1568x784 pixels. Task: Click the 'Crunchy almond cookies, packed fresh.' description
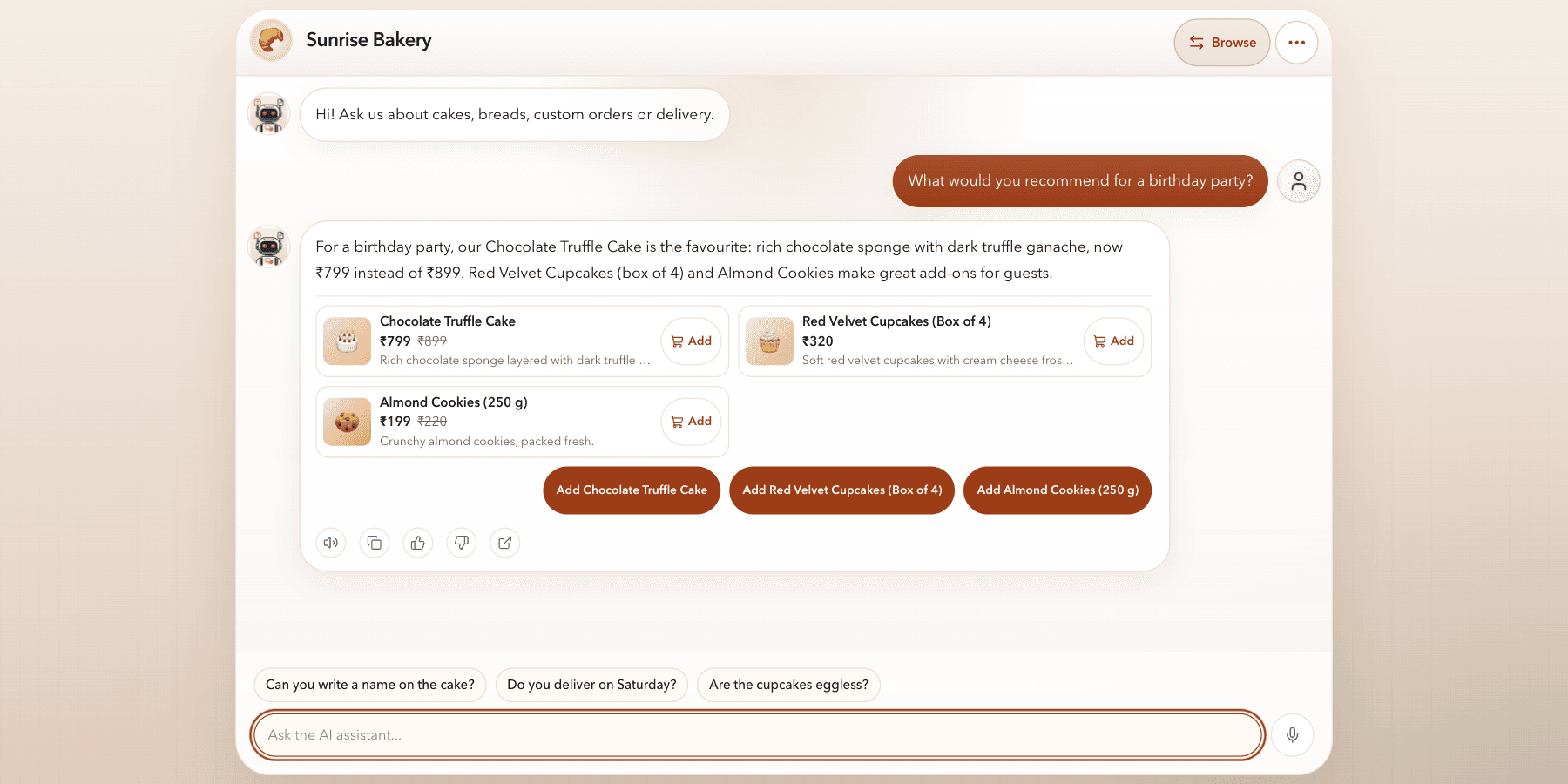pos(487,442)
